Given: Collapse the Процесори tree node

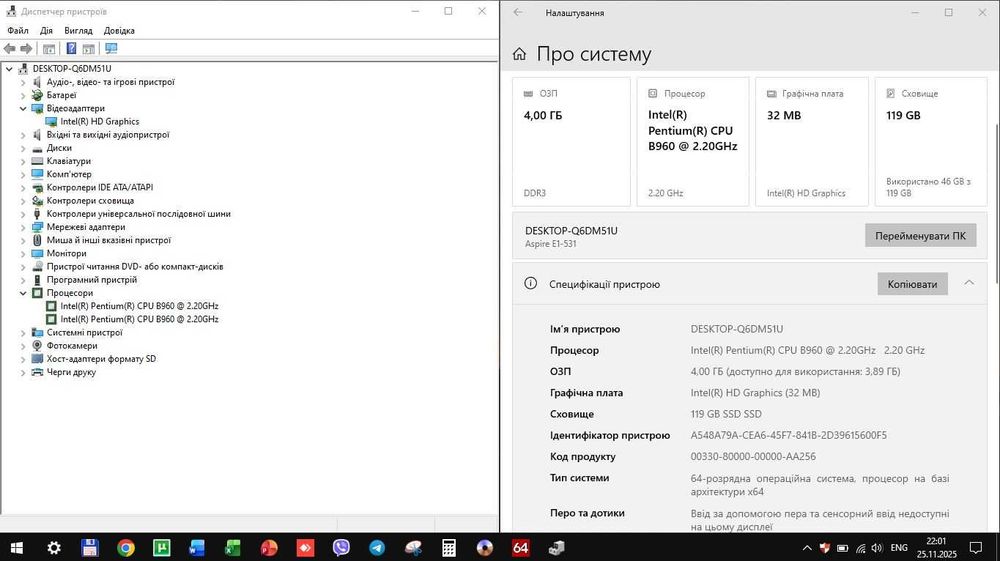Looking at the screenshot, I should 23,293.
